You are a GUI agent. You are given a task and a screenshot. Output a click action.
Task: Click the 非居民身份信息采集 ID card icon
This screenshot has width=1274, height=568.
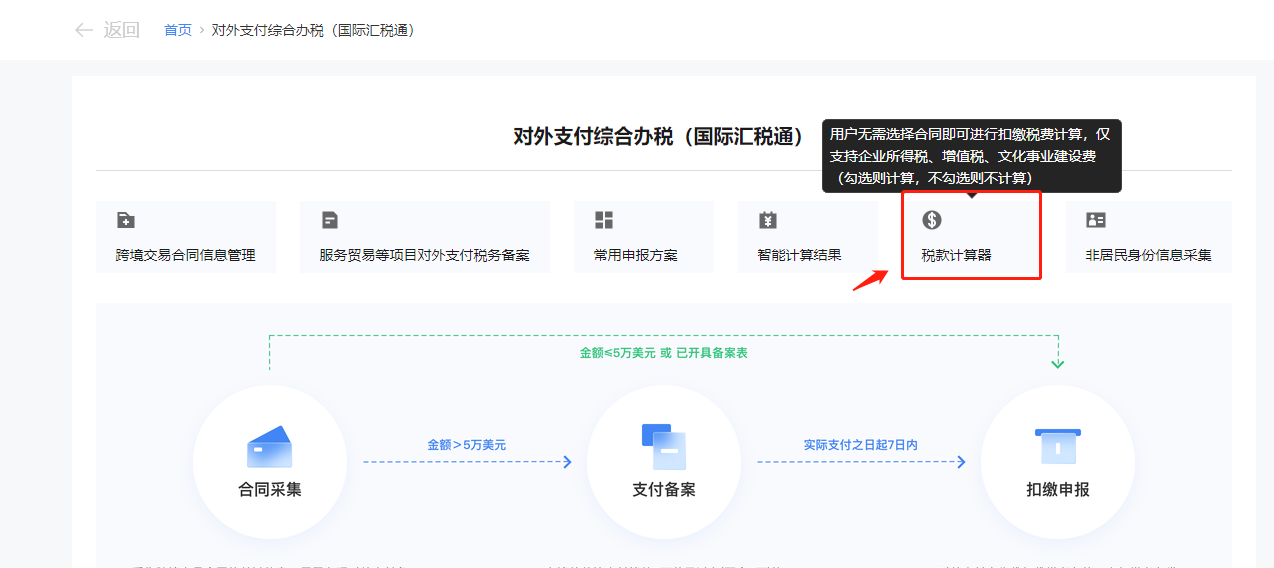tap(1096, 220)
